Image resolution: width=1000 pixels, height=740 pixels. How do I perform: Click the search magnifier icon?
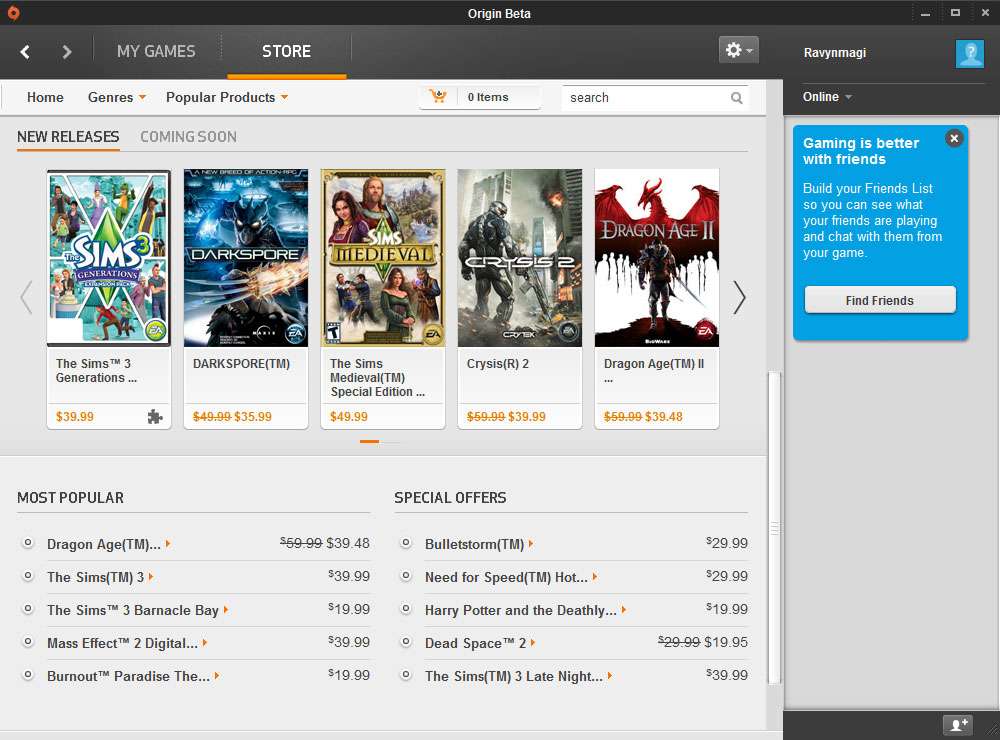click(737, 98)
